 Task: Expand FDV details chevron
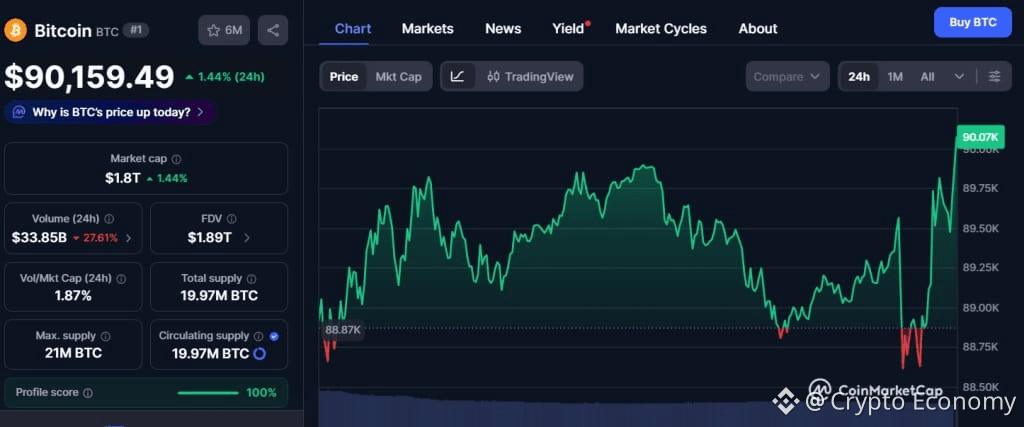(x=246, y=238)
